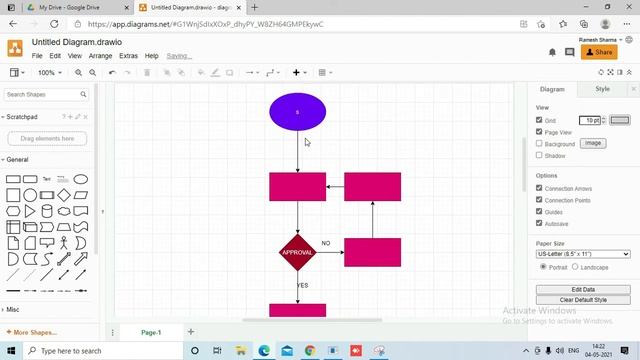Open the Paper Size US-Letter dropdown
The width and height of the screenshot is (640, 360).
pyautogui.click(x=583, y=254)
